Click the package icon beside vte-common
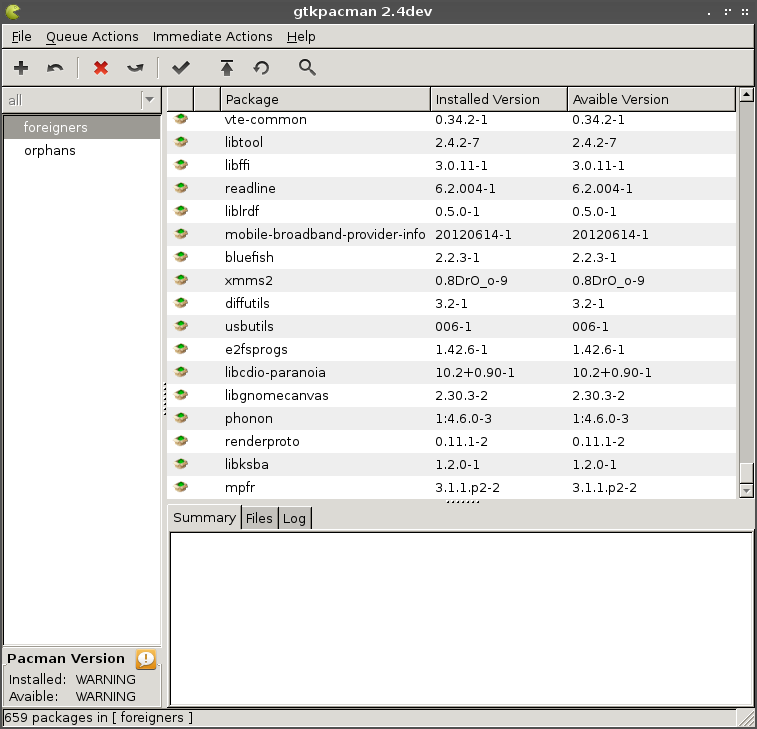The height and width of the screenshot is (729, 757). [x=181, y=119]
